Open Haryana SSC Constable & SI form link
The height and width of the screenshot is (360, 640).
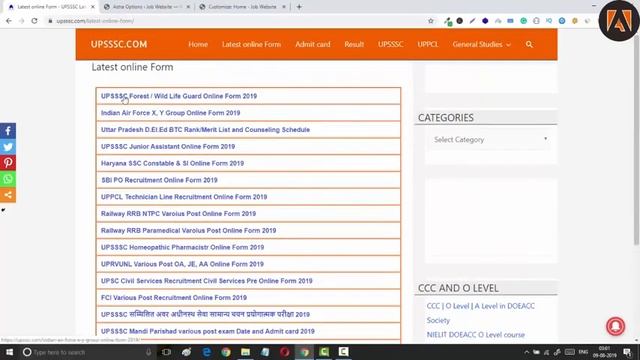pos(172,163)
